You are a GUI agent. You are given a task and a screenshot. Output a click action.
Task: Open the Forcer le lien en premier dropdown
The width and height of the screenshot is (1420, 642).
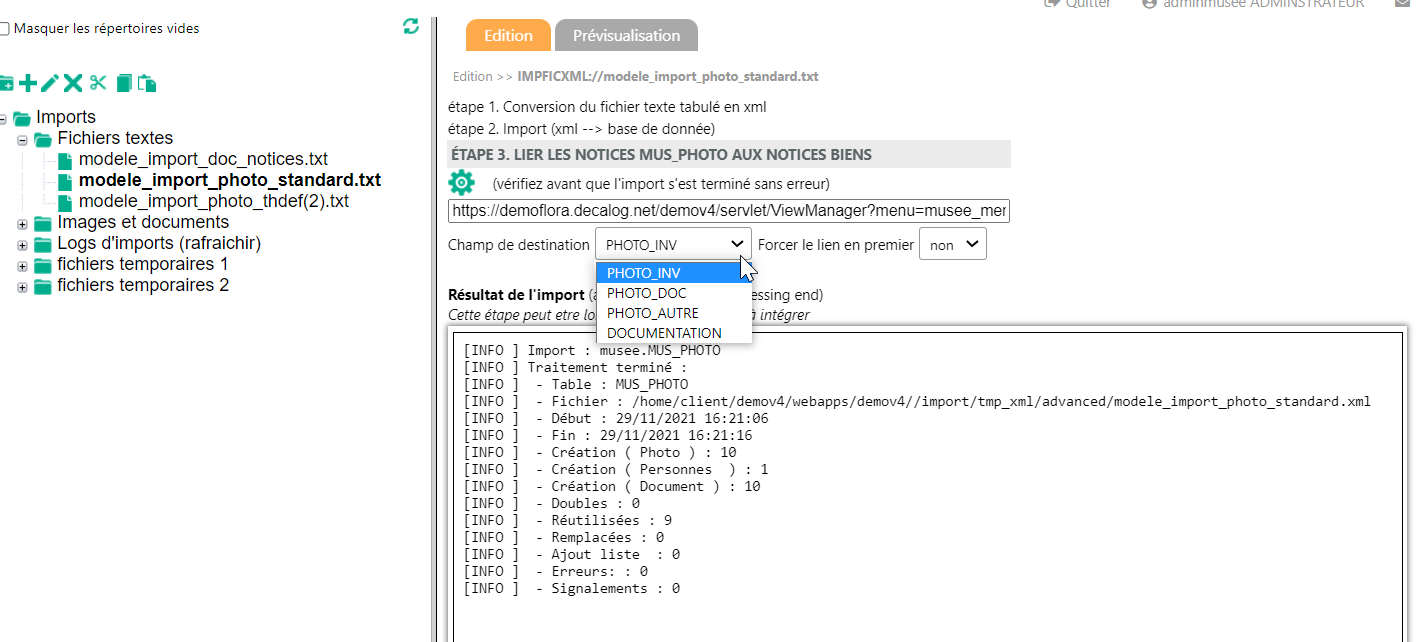pos(953,244)
